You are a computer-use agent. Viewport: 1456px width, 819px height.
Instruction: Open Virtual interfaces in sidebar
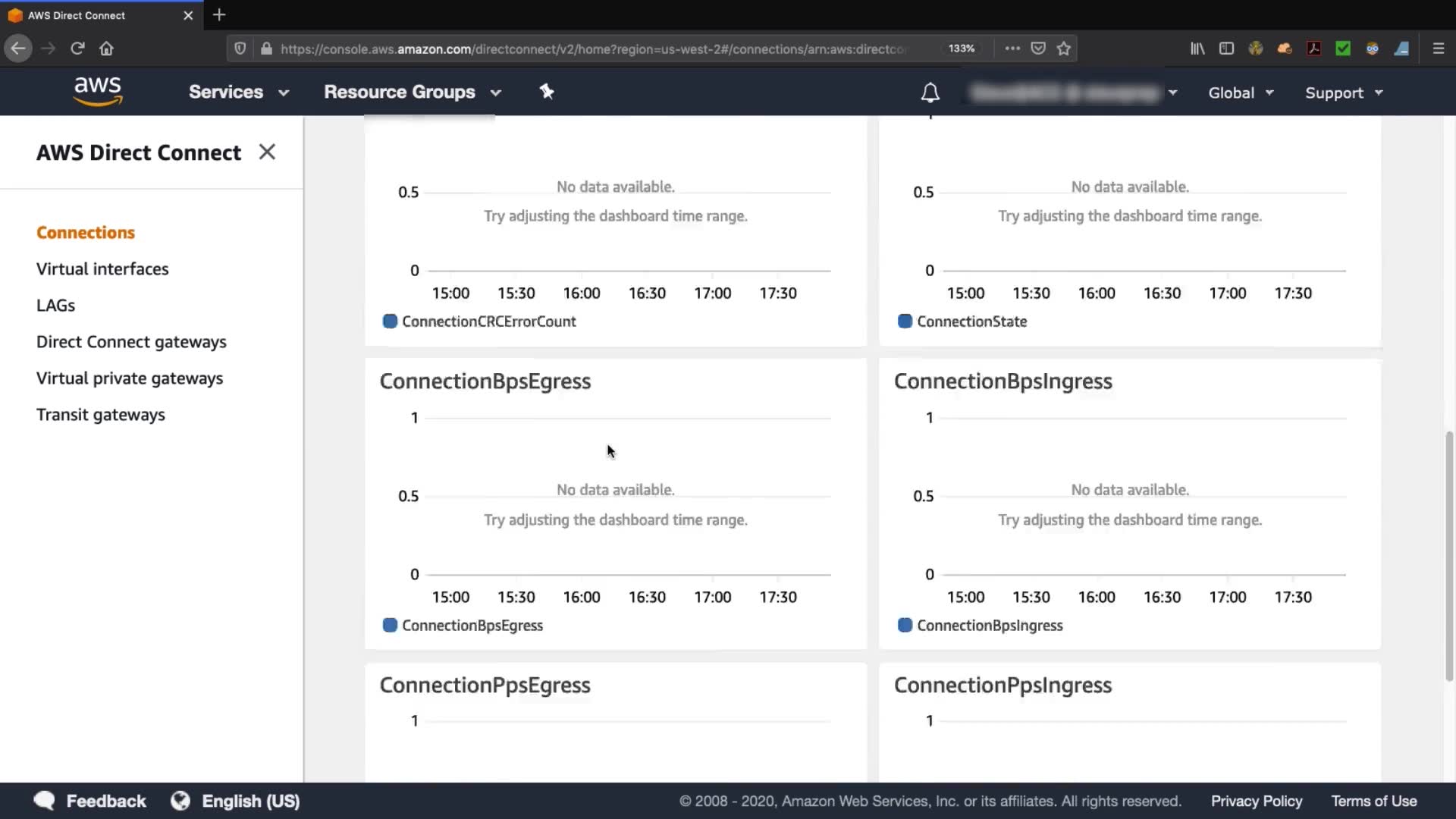click(102, 269)
